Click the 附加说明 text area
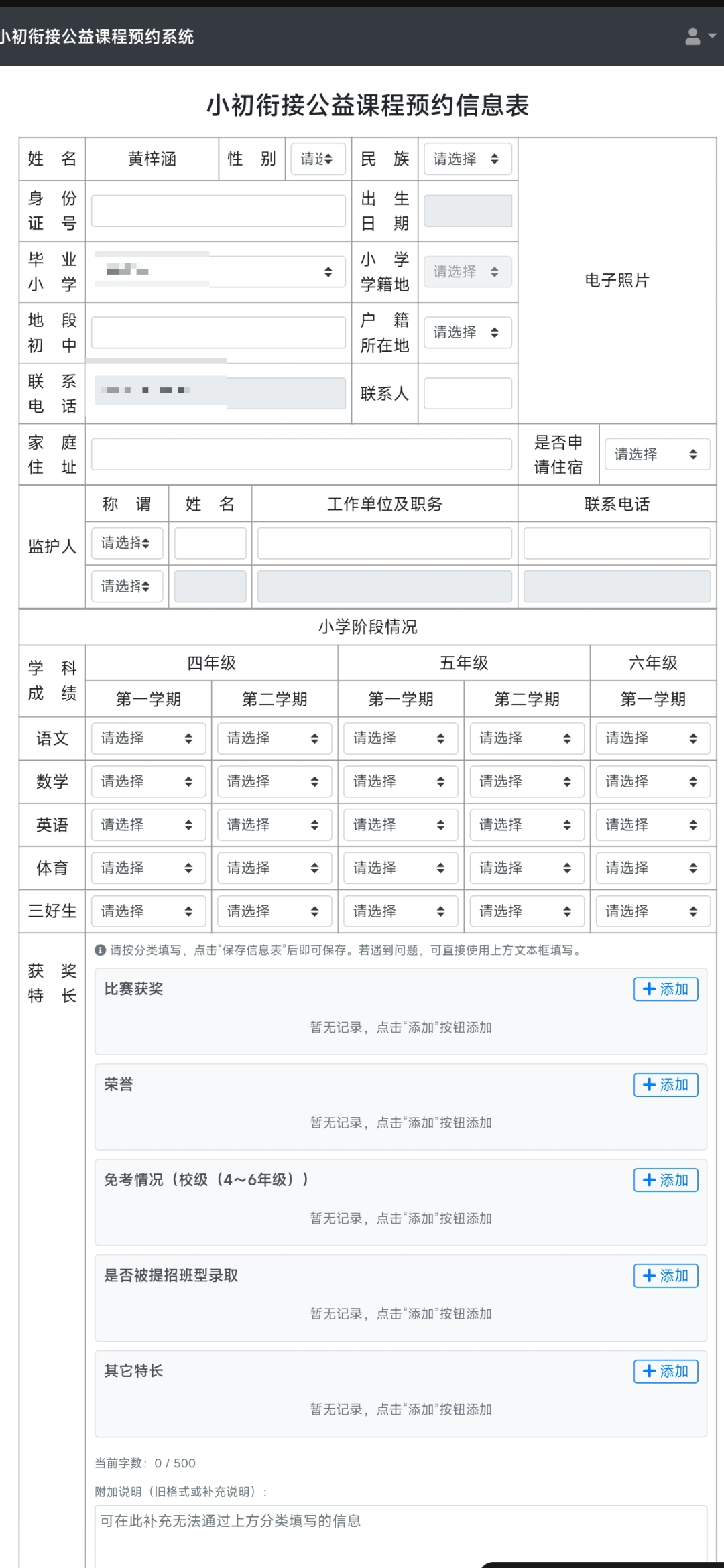Viewport: 724px width, 1568px height. (400, 1534)
